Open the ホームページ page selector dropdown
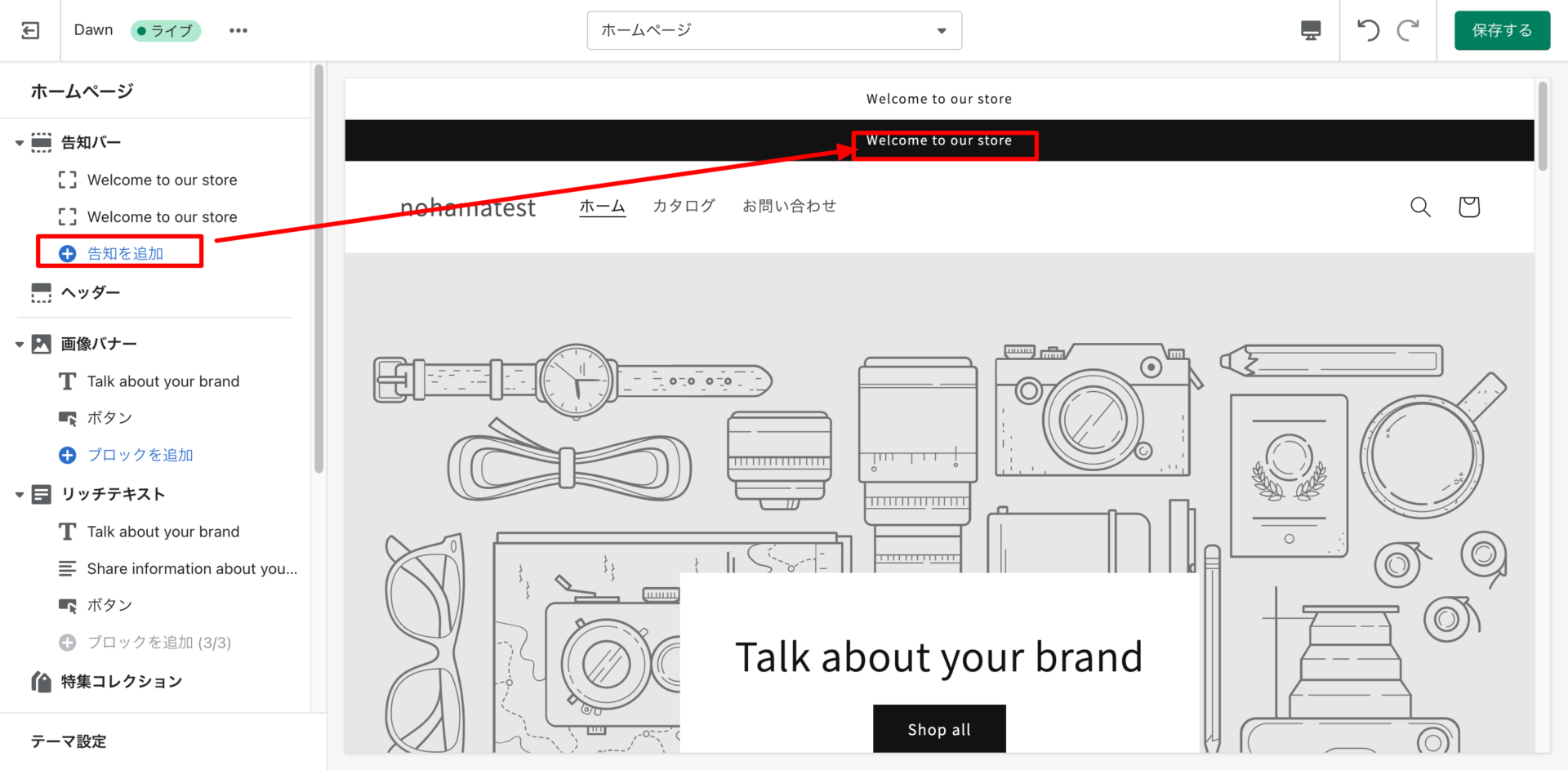Viewport: 1568px width, 770px height. coord(773,30)
